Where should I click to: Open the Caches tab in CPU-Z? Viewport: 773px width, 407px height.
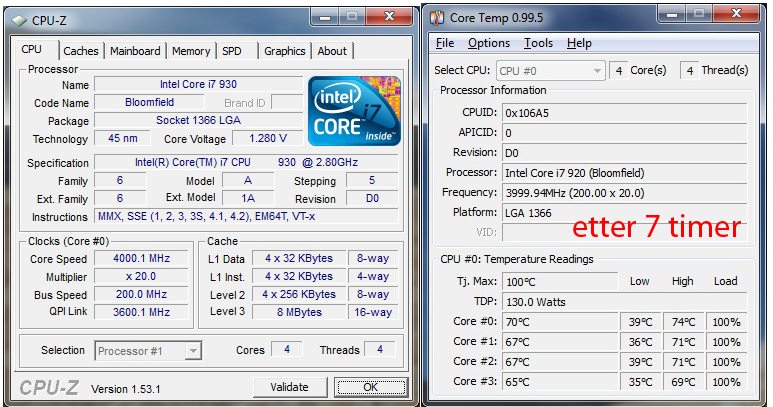click(x=81, y=51)
